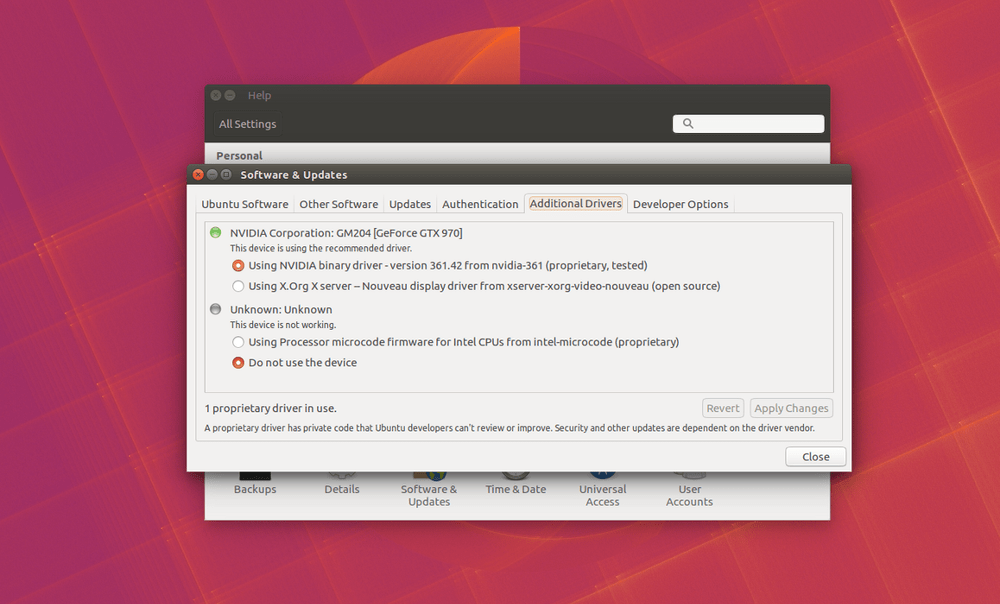Open the Backups settings icon

coord(255,488)
